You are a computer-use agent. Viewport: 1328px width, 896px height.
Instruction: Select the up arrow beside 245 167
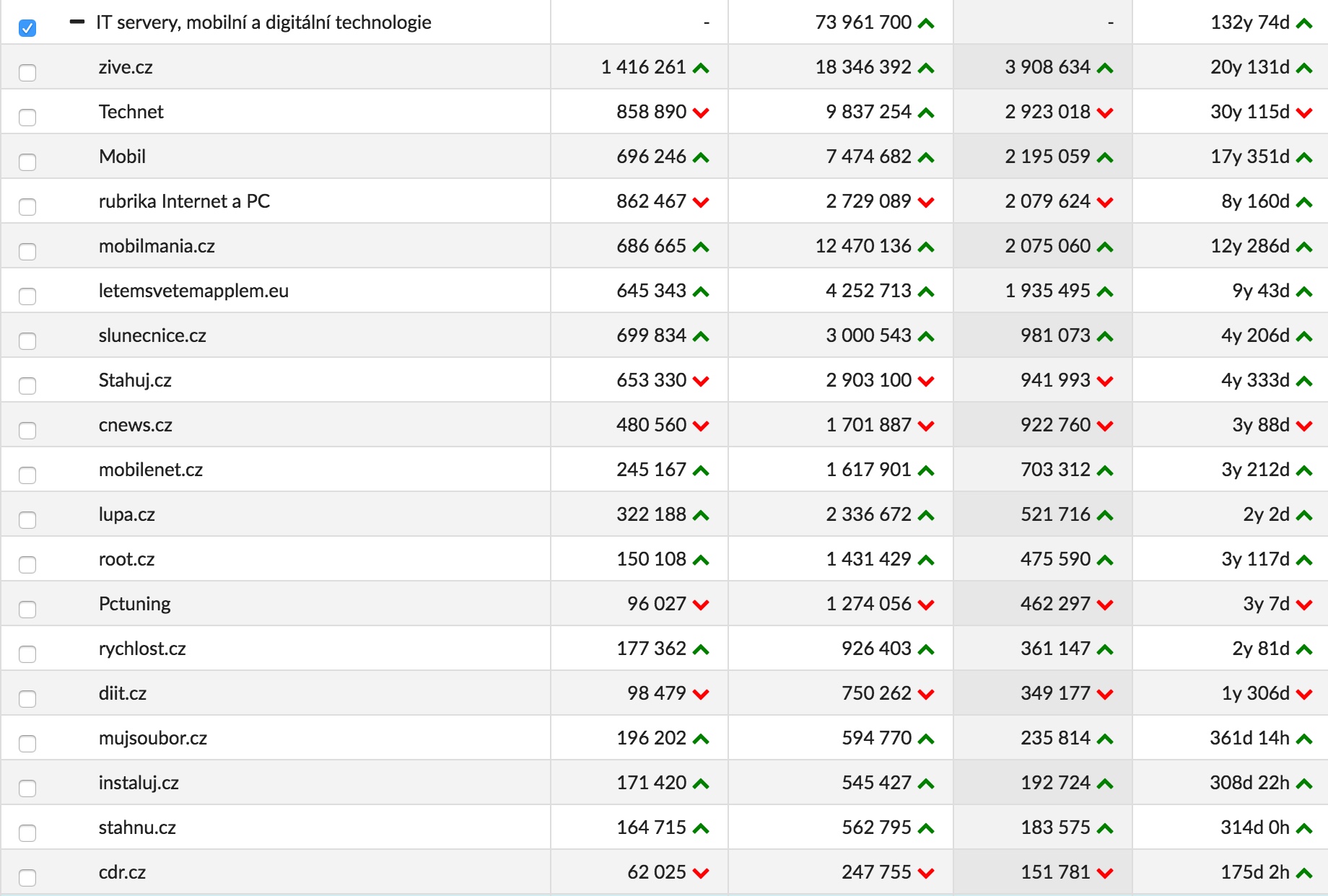point(701,471)
